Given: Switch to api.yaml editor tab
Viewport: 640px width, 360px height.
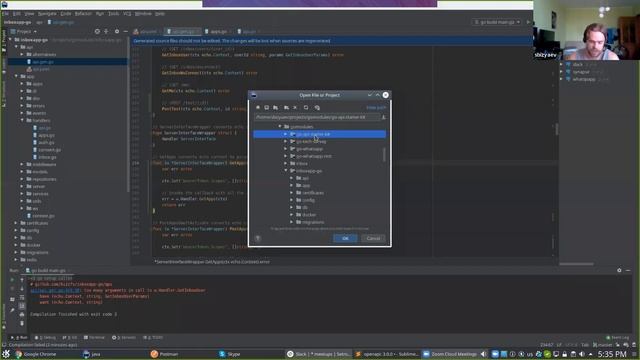Looking at the screenshot, I should 145,31.
